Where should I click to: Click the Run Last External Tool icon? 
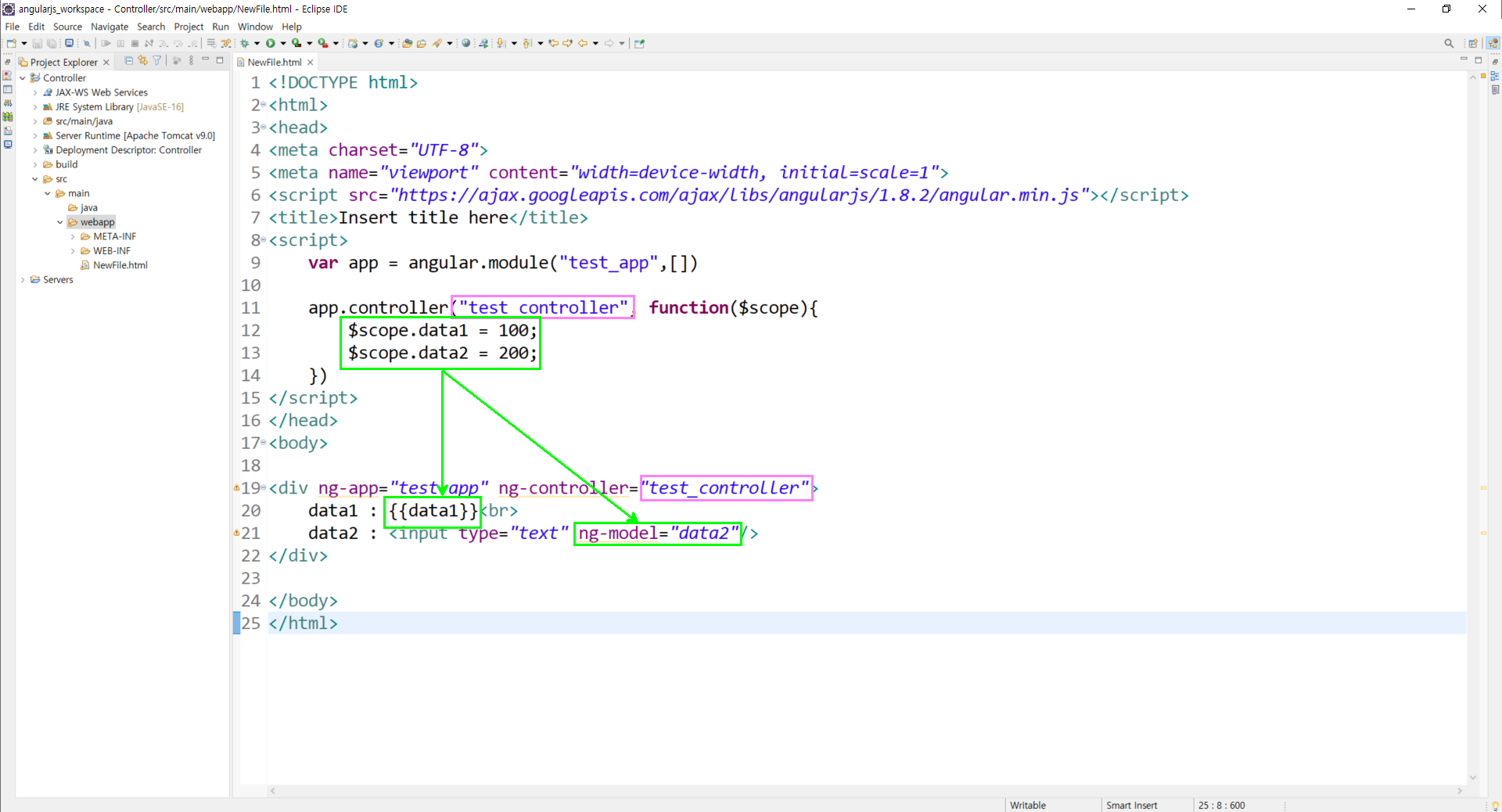point(322,44)
